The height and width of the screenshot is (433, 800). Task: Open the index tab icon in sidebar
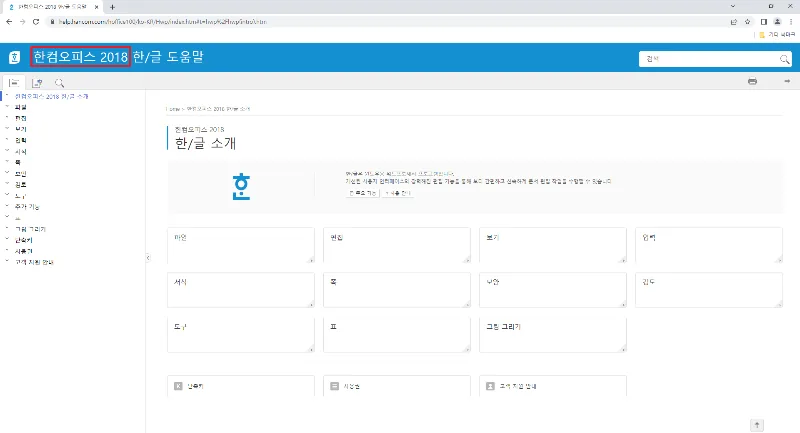pos(37,83)
